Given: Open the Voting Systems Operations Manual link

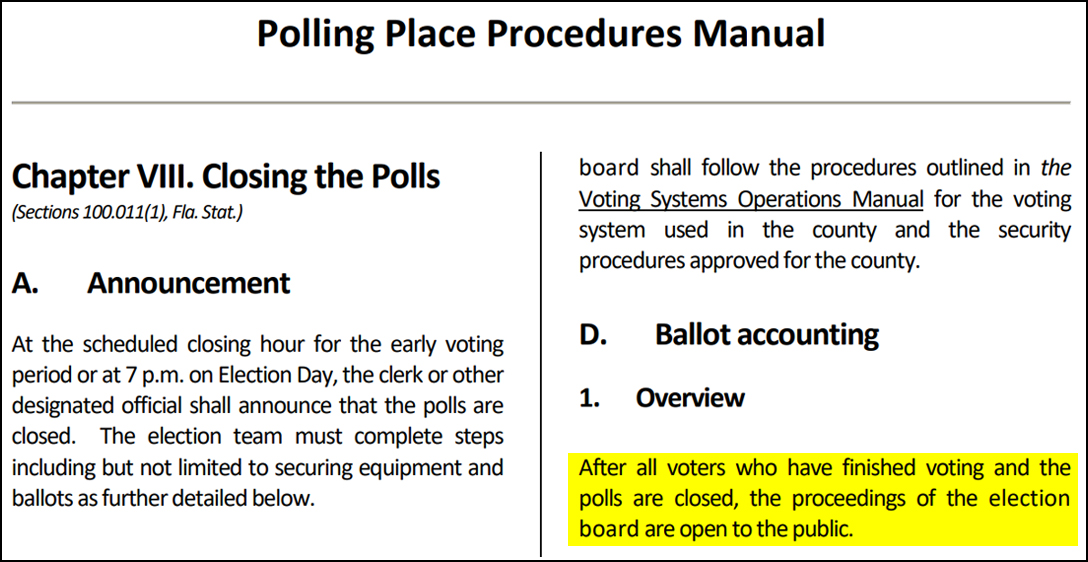Looking at the screenshot, I should point(751,199).
